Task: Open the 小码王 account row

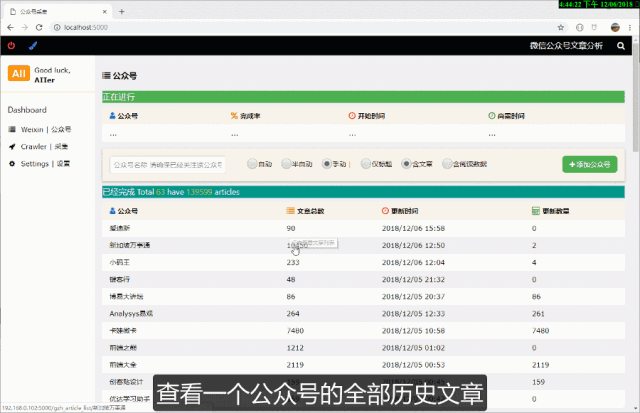Action: 363,262
